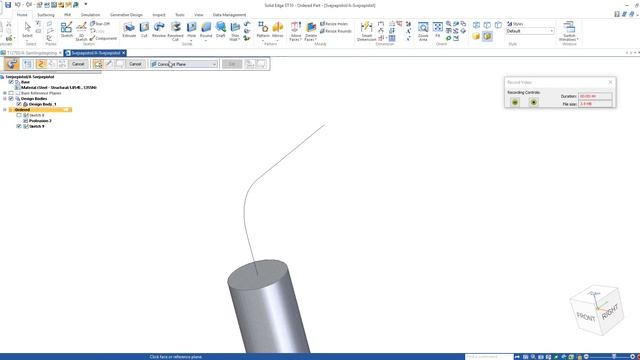Activate the Zoom Area tool
640x360 pixels.
pos(423,31)
